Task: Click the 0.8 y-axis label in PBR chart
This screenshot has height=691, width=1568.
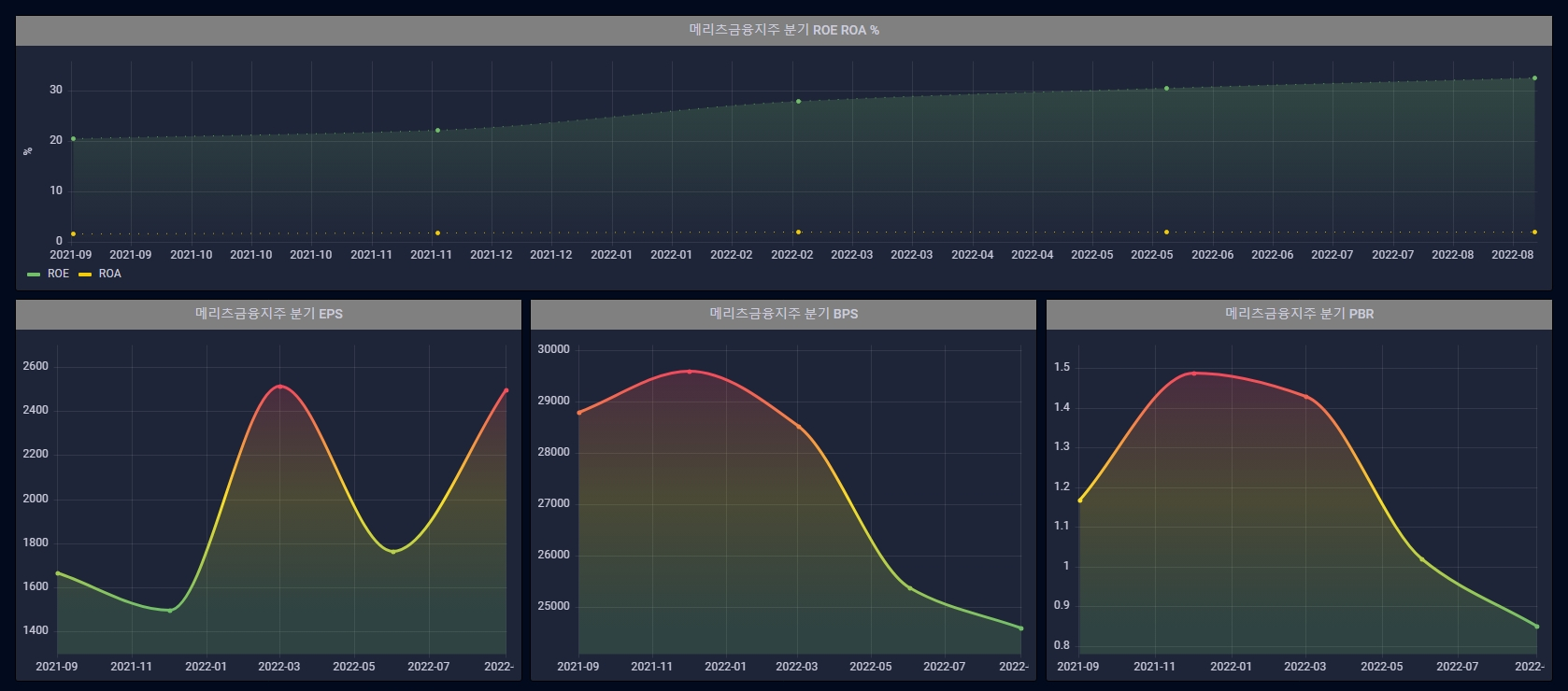Action: pos(1062,645)
